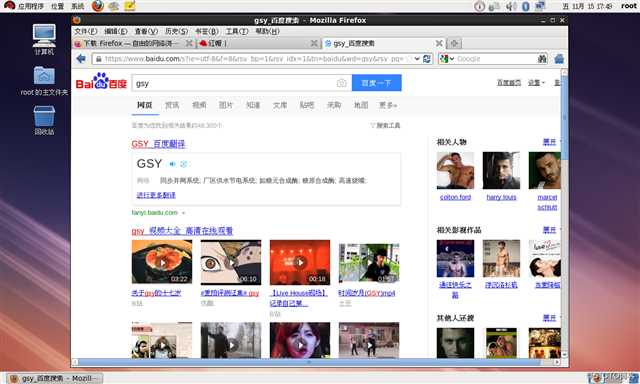The image size is (640, 384).
Task: Open the 历史(S) History menu in Firefox
Action: (x=176, y=31)
